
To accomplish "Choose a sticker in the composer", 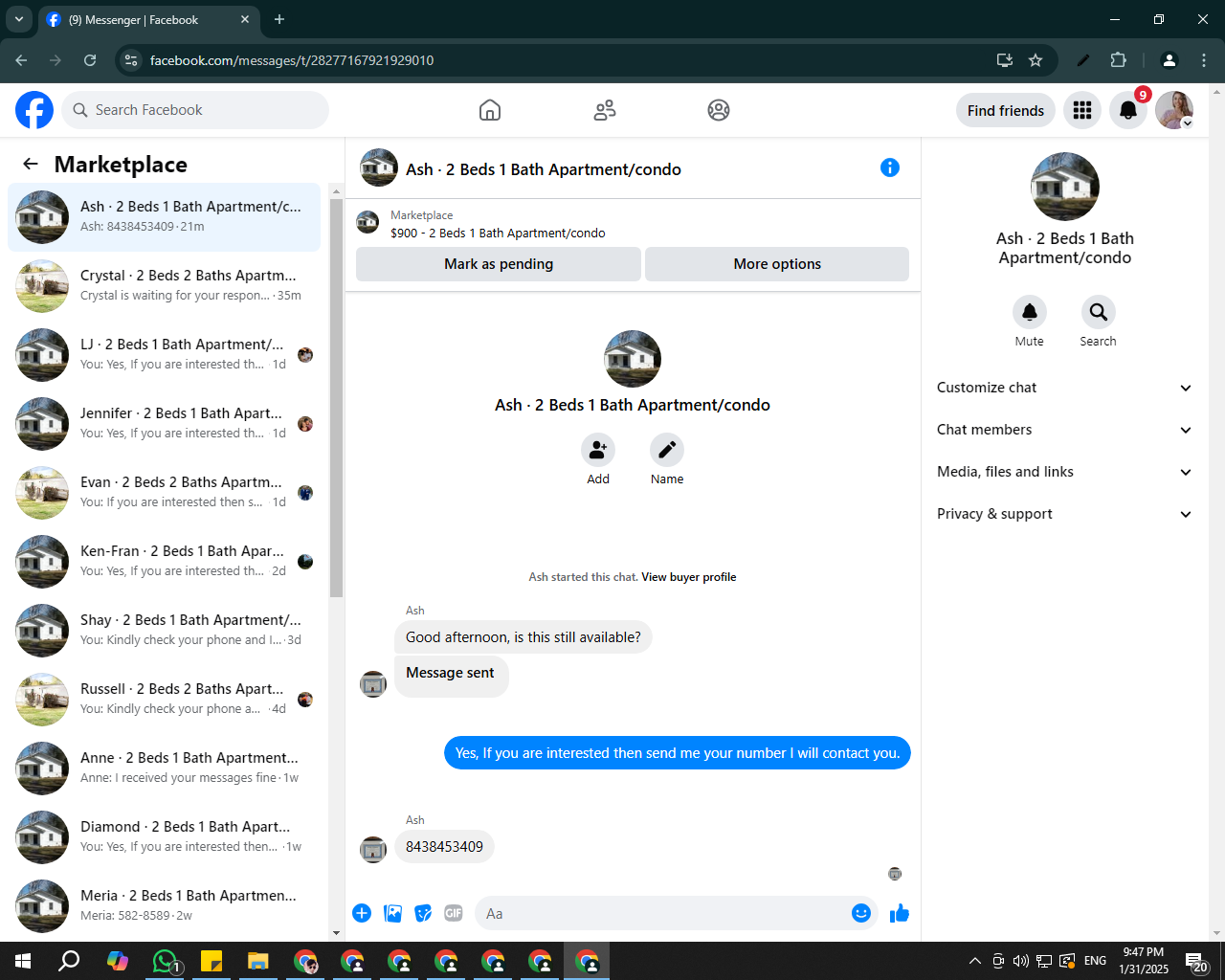I will coord(423,913).
